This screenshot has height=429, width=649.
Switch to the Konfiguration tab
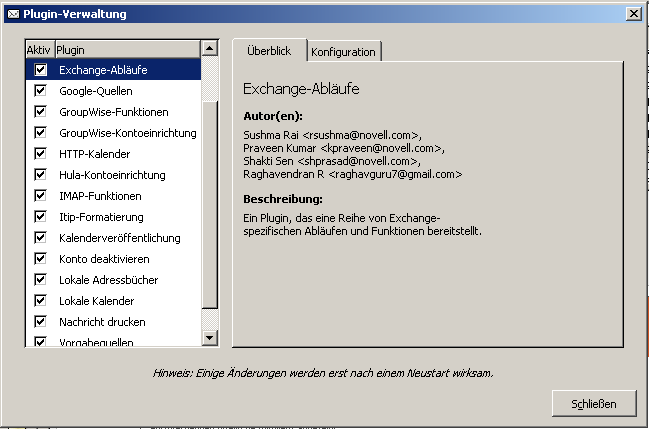tap(343, 52)
